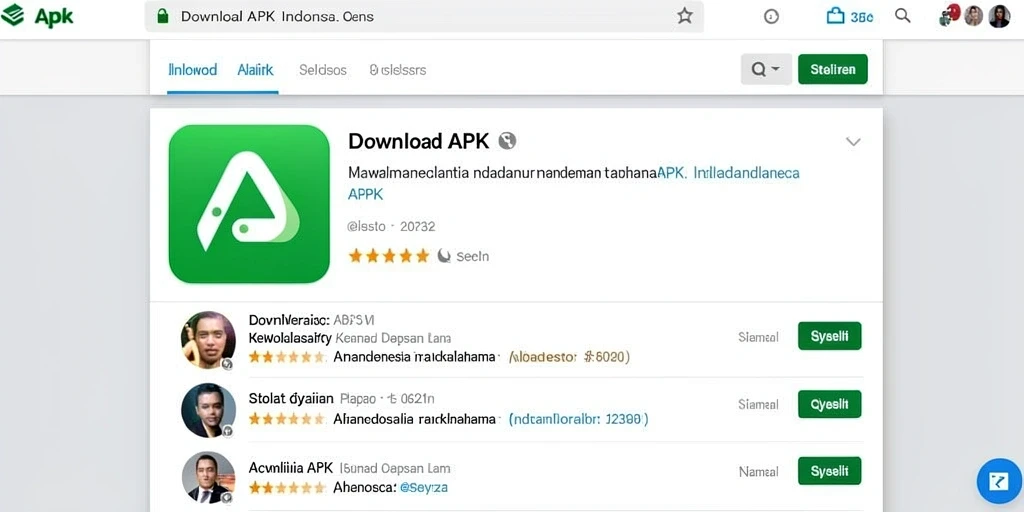Click the blue APK link in description
The width and height of the screenshot is (1024, 512).
[672, 173]
